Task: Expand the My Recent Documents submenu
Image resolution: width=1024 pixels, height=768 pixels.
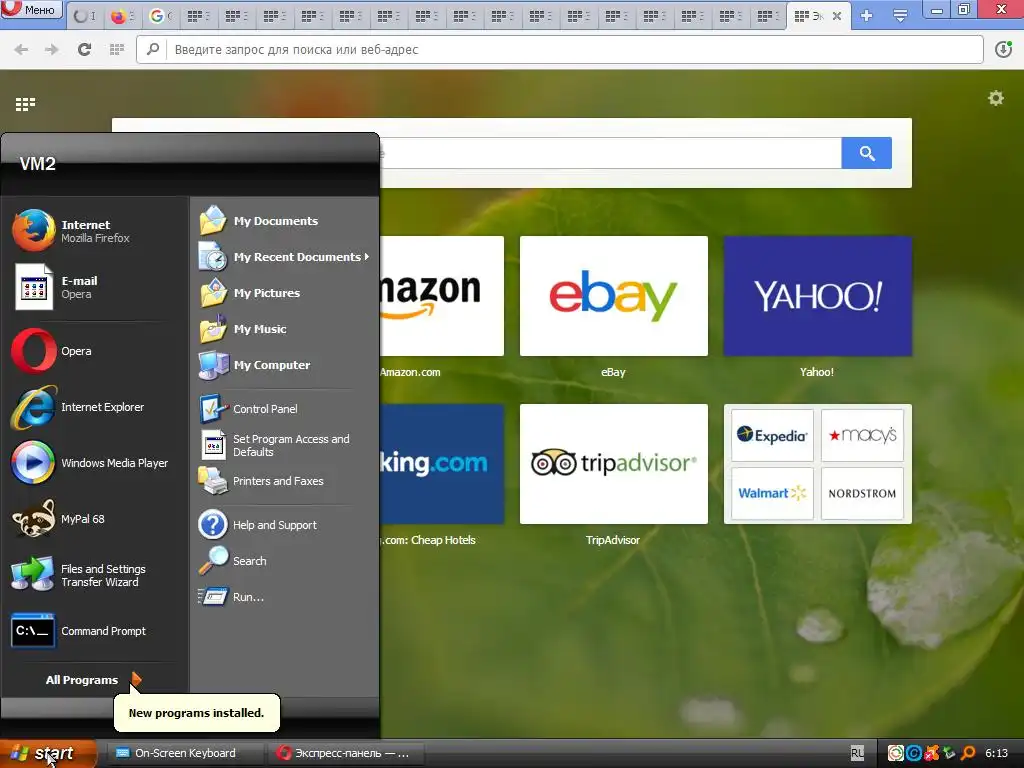Action: pos(284,257)
